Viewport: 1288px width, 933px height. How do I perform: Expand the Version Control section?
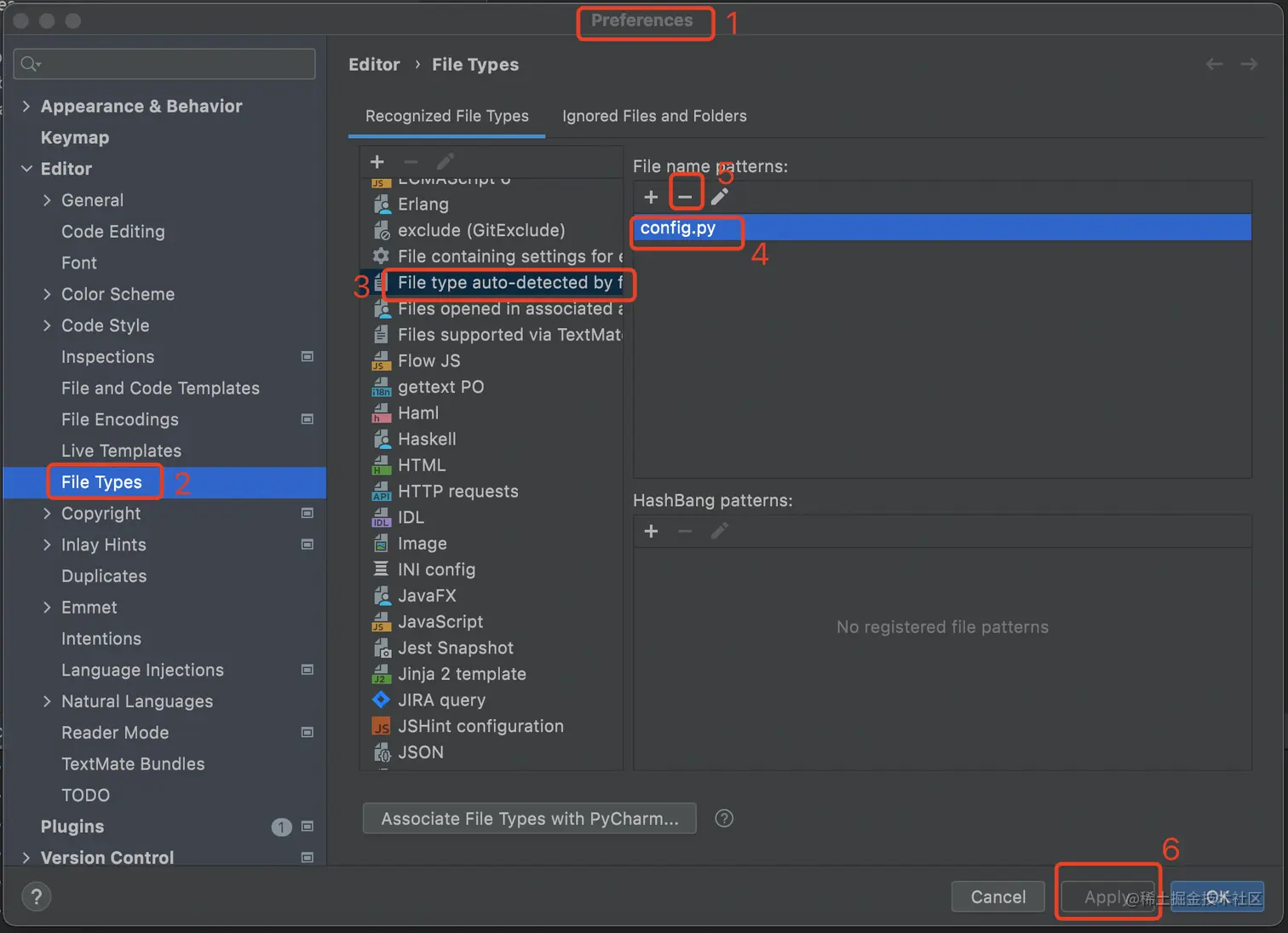pyautogui.click(x=26, y=857)
